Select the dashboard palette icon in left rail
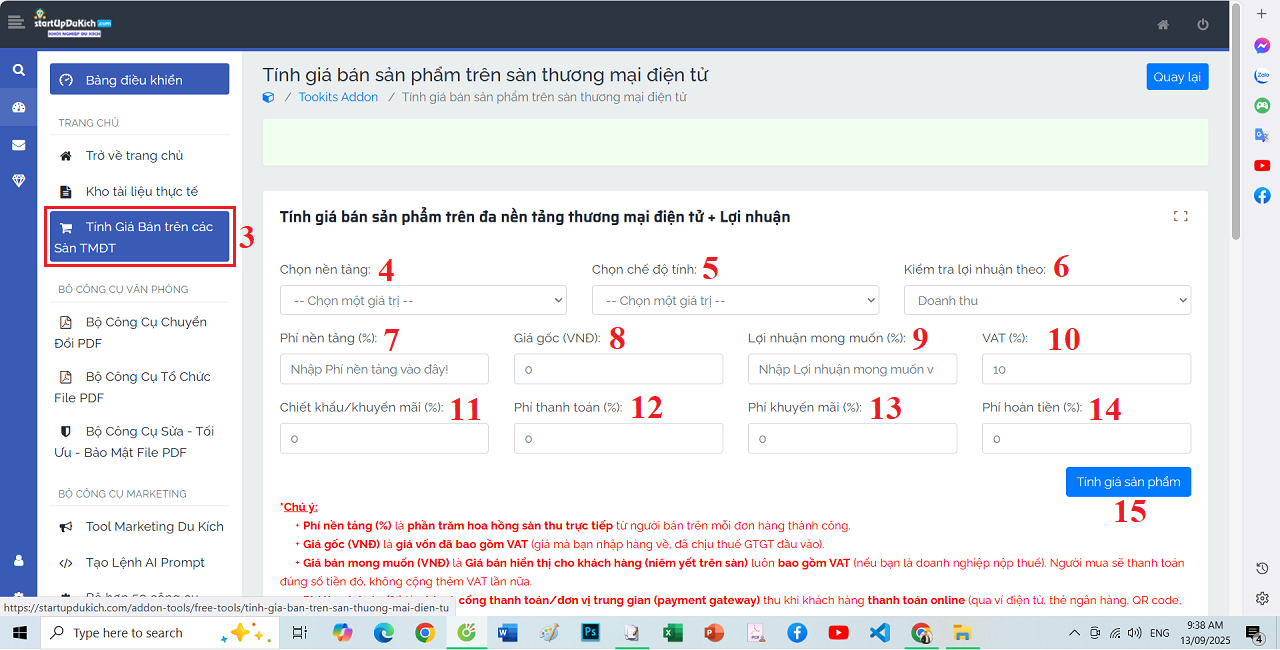 (x=18, y=107)
